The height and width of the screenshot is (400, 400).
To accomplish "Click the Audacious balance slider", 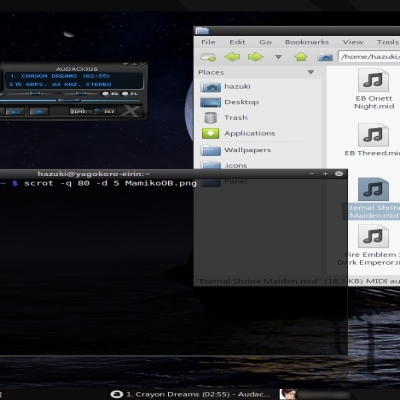I will [81, 94].
